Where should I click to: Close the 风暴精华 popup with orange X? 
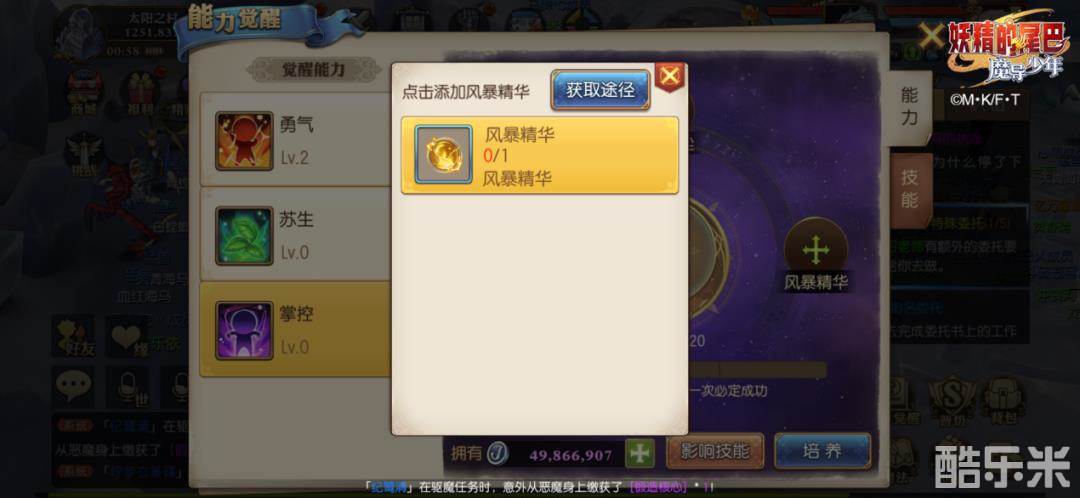click(x=669, y=77)
